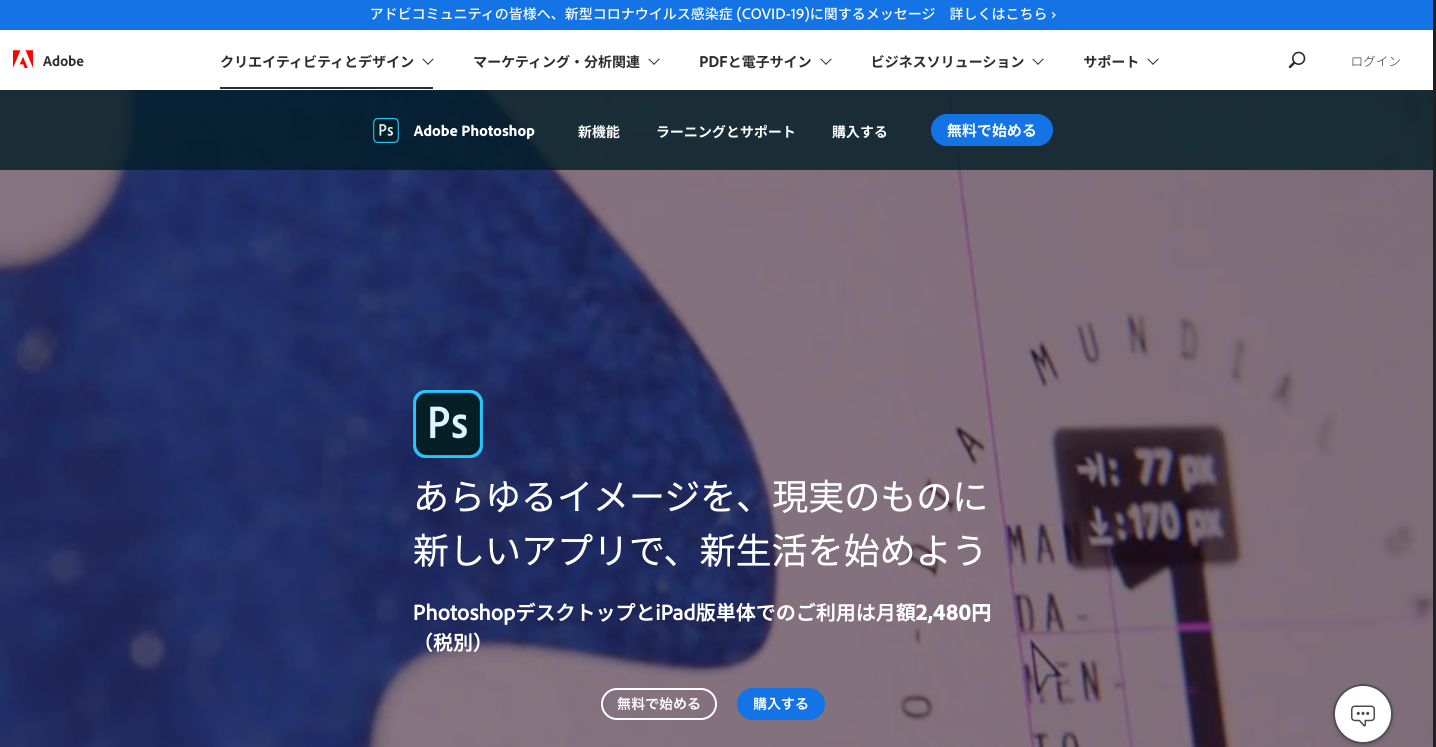1436x747 pixels.
Task: Click blue 購入する button in the hero
Action: pos(781,703)
